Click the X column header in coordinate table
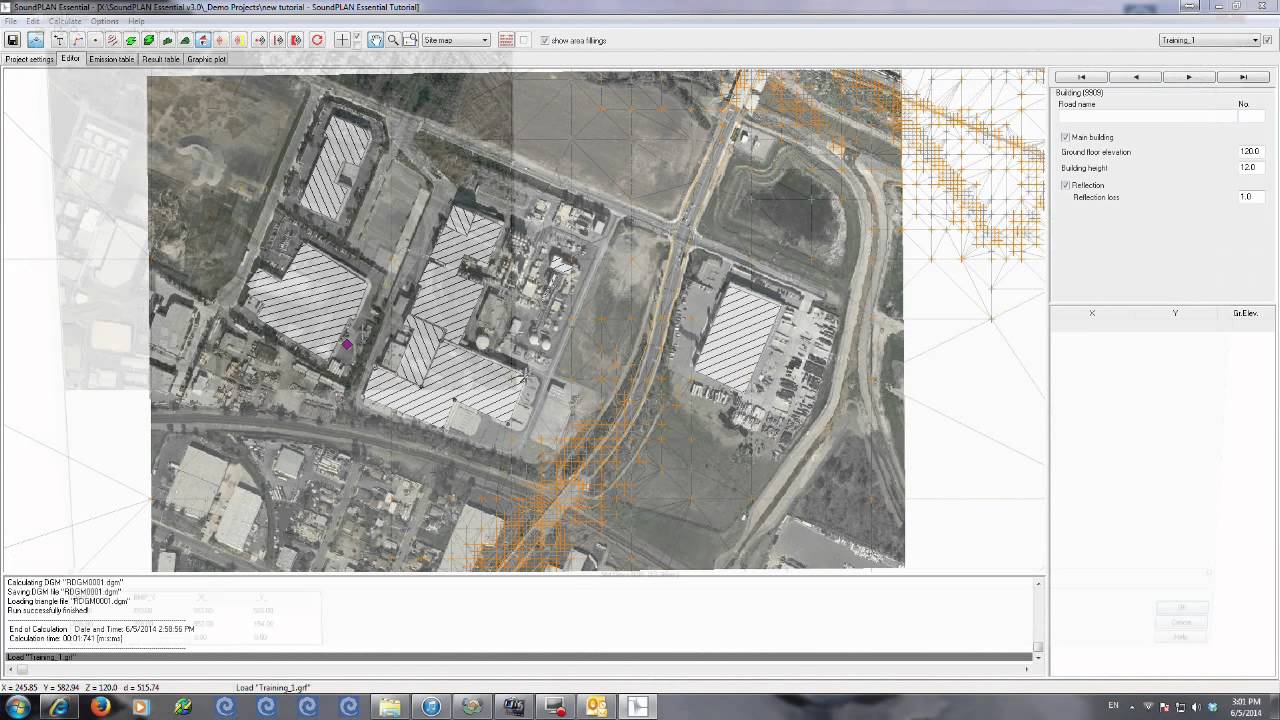 coord(1092,313)
